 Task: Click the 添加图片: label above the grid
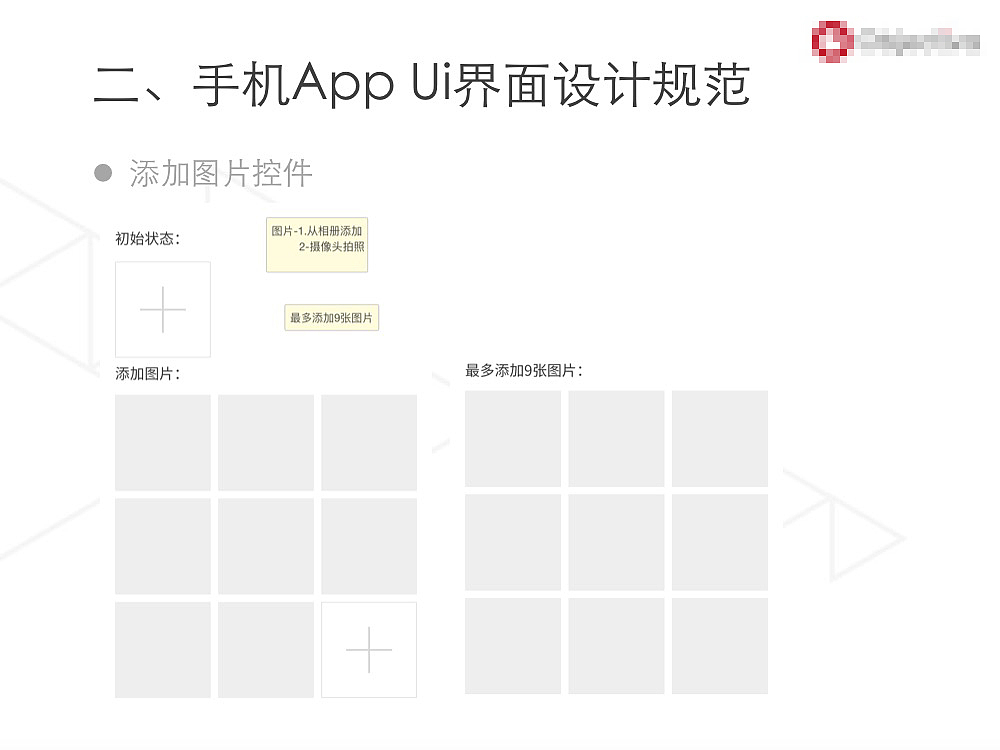[147, 374]
